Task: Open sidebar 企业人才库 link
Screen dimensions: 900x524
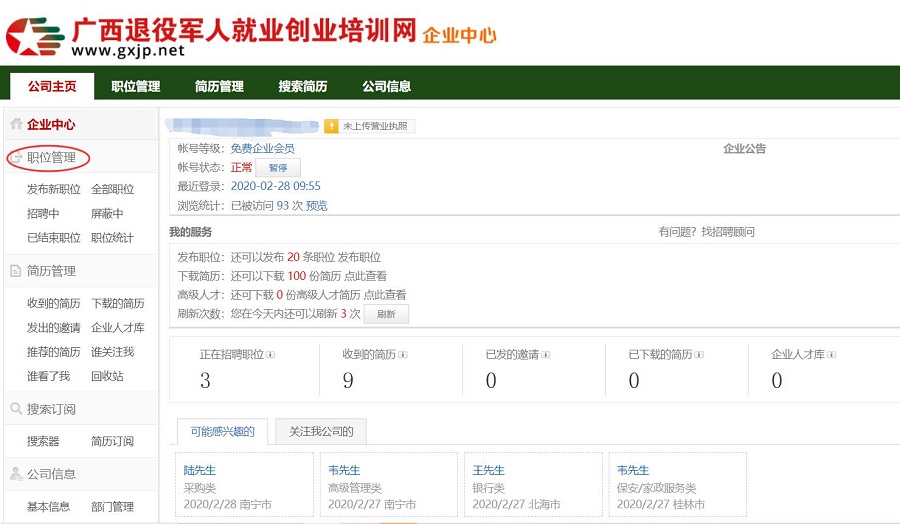Action: pos(118,328)
